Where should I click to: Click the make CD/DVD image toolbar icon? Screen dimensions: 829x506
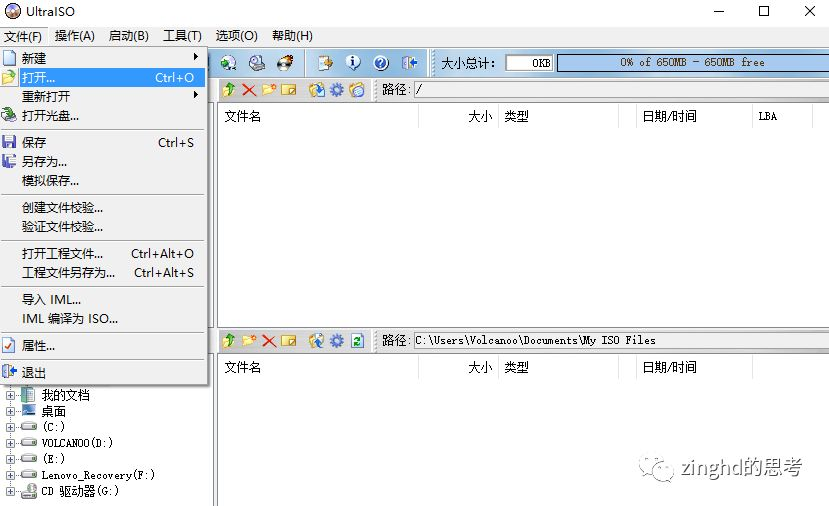click(228, 63)
